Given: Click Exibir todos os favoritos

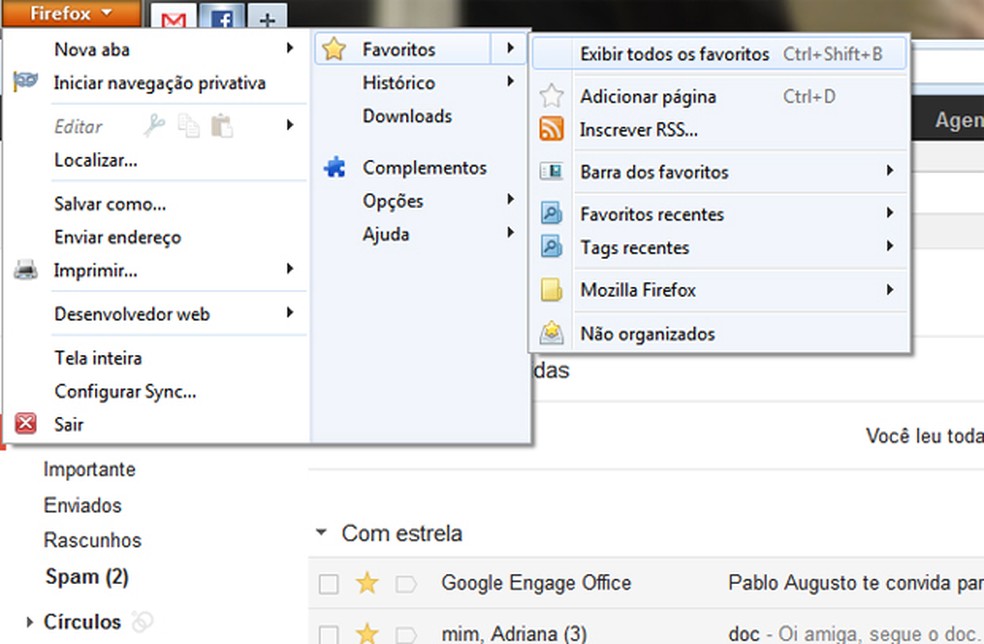Looking at the screenshot, I should coord(671,54).
